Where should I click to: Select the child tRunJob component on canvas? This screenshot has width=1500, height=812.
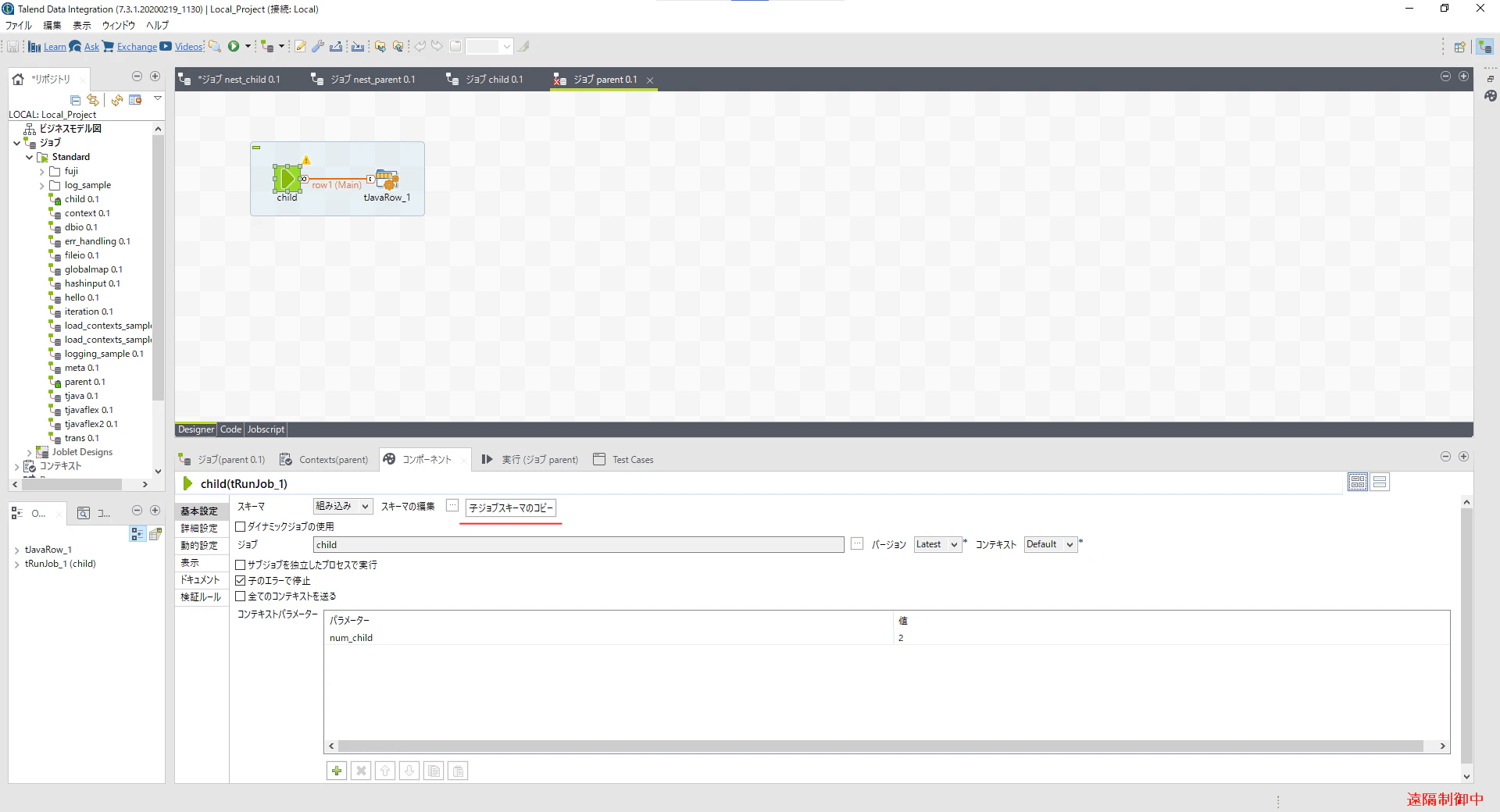[287, 179]
